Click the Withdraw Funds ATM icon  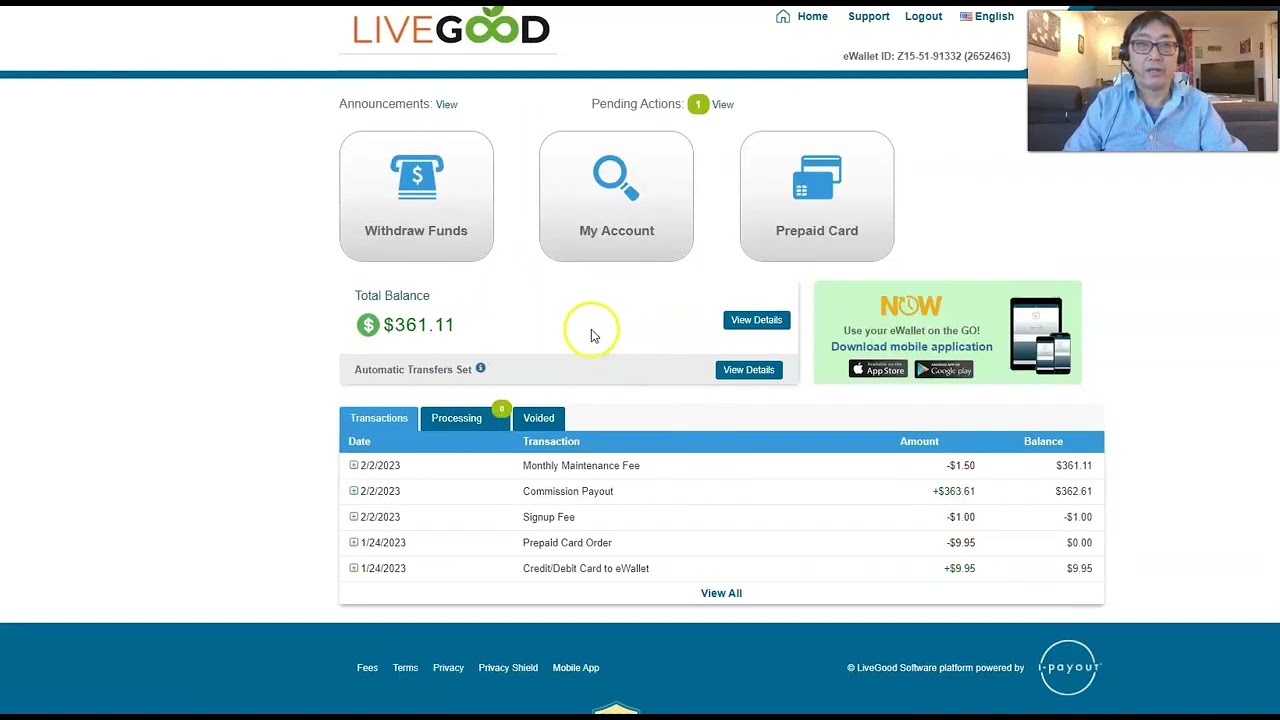tap(416, 178)
